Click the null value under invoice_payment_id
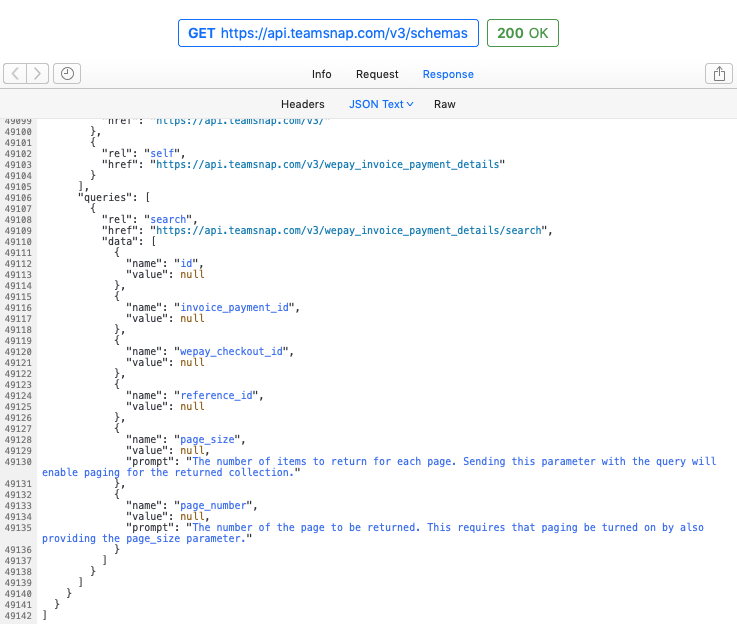737x624 pixels. [x=192, y=319]
